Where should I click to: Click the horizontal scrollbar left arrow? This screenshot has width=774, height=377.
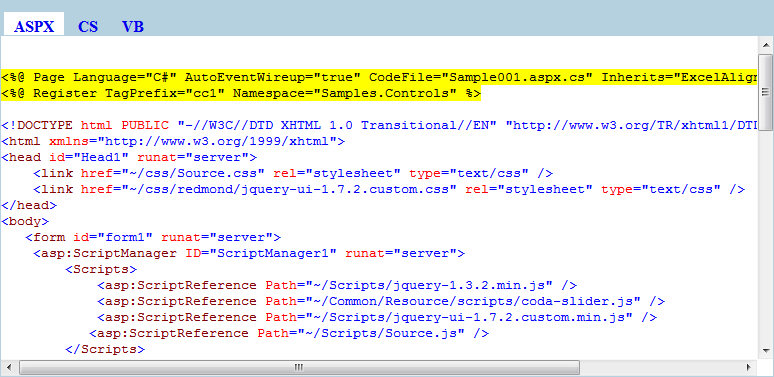point(9,367)
